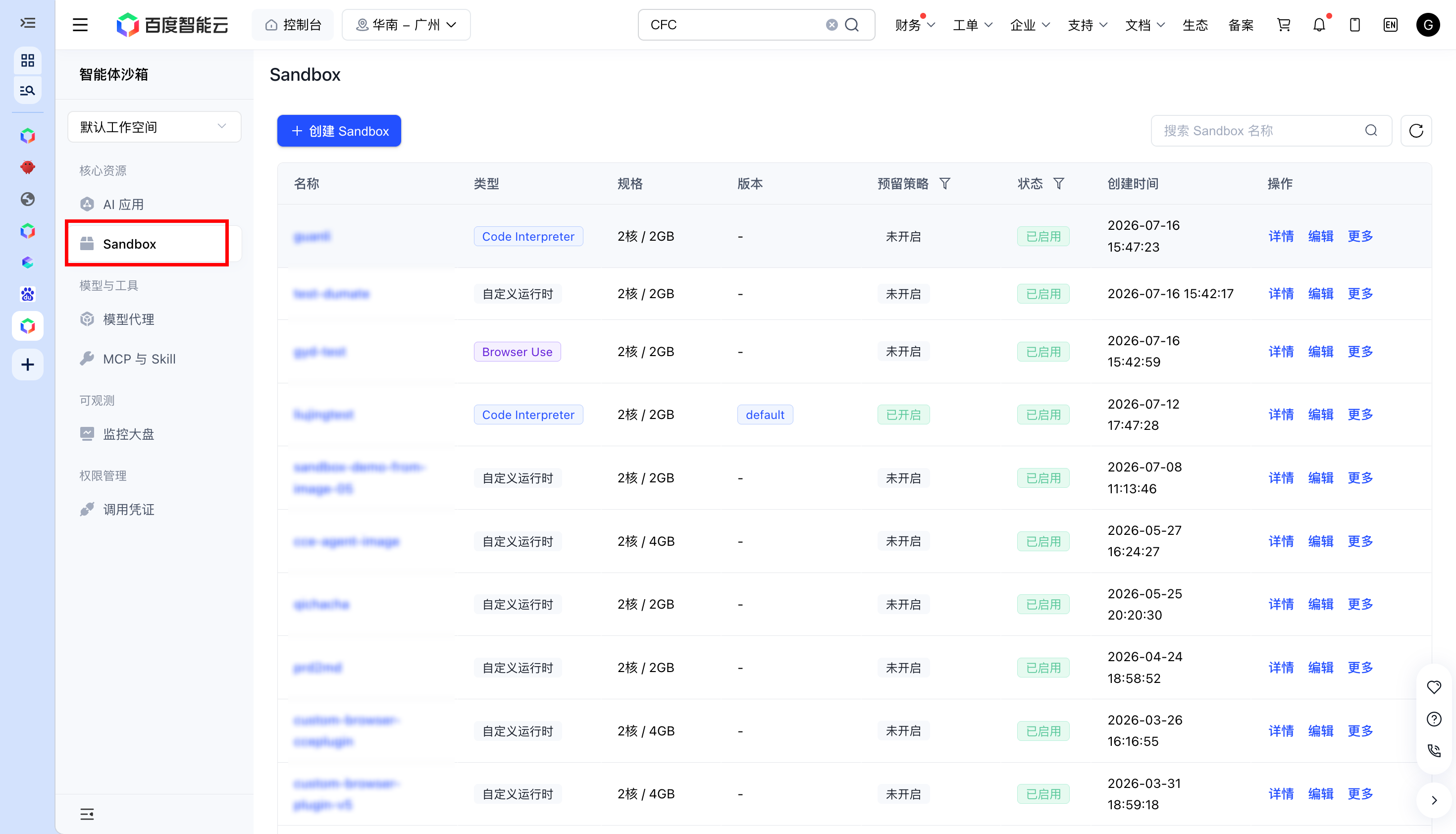Select Sandbox in the sidebar

tap(154, 244)
